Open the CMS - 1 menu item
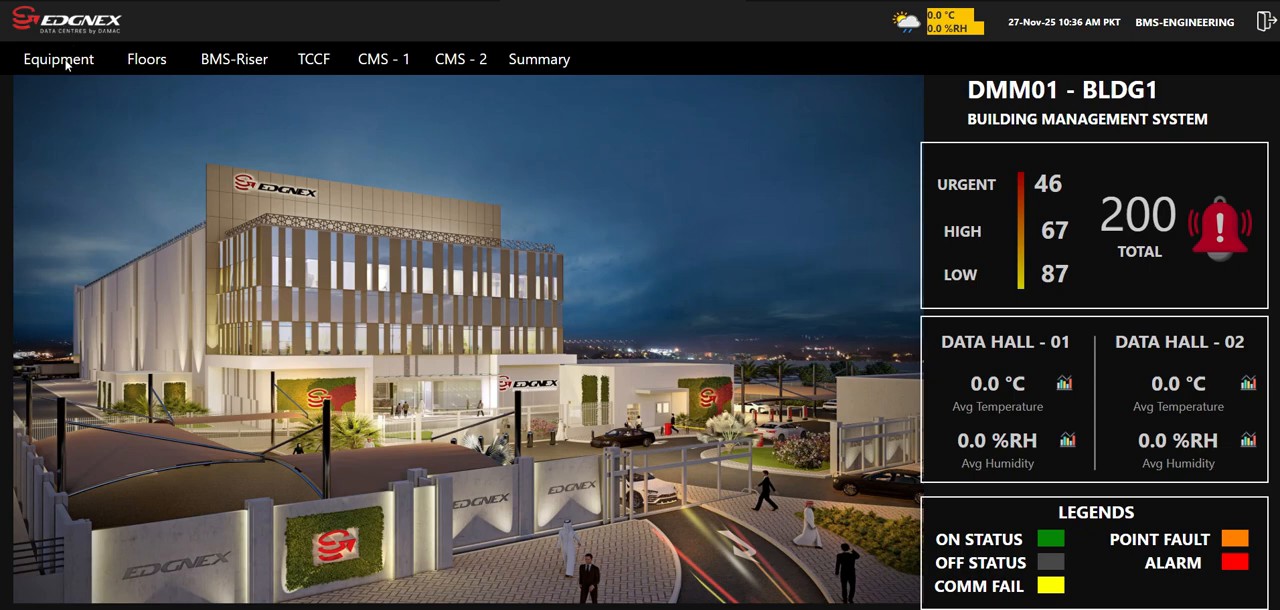 pyautogui.click(x=384, y=59)
